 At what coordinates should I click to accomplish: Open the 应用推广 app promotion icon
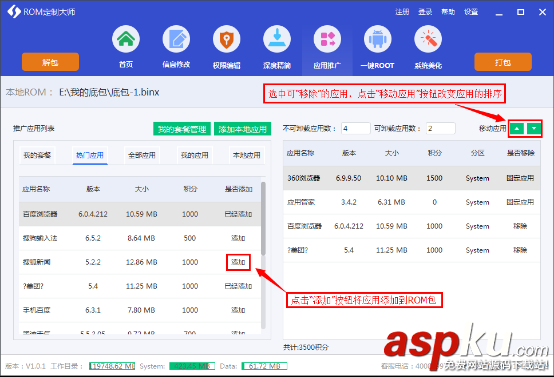pos(327,39)
